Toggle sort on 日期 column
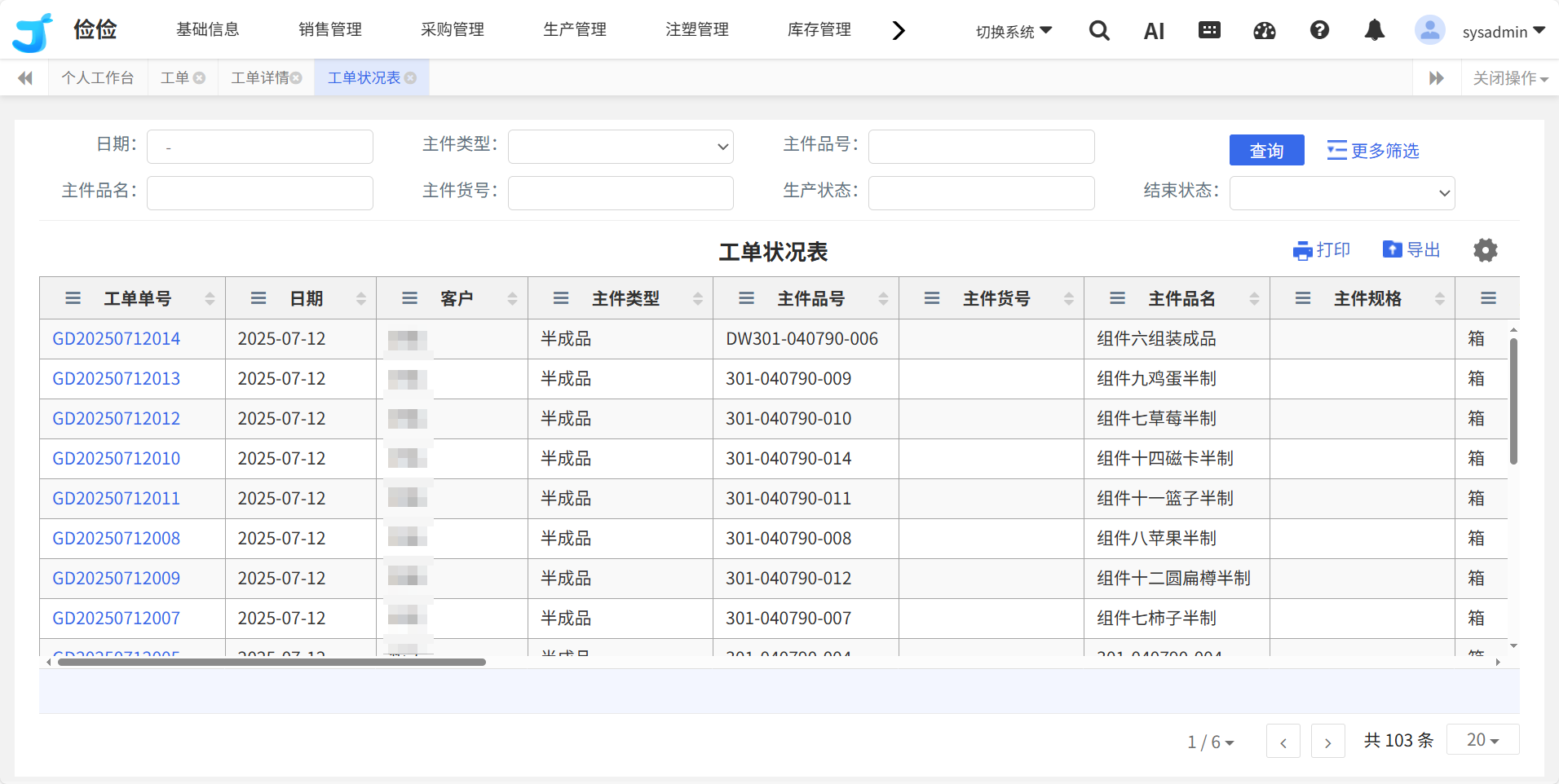Screen dimensions: 1559x784 [361, 299]
